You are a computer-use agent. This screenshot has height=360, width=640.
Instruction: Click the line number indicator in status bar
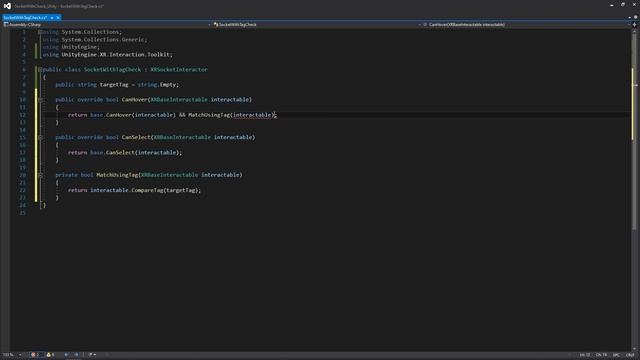(584, 355)
